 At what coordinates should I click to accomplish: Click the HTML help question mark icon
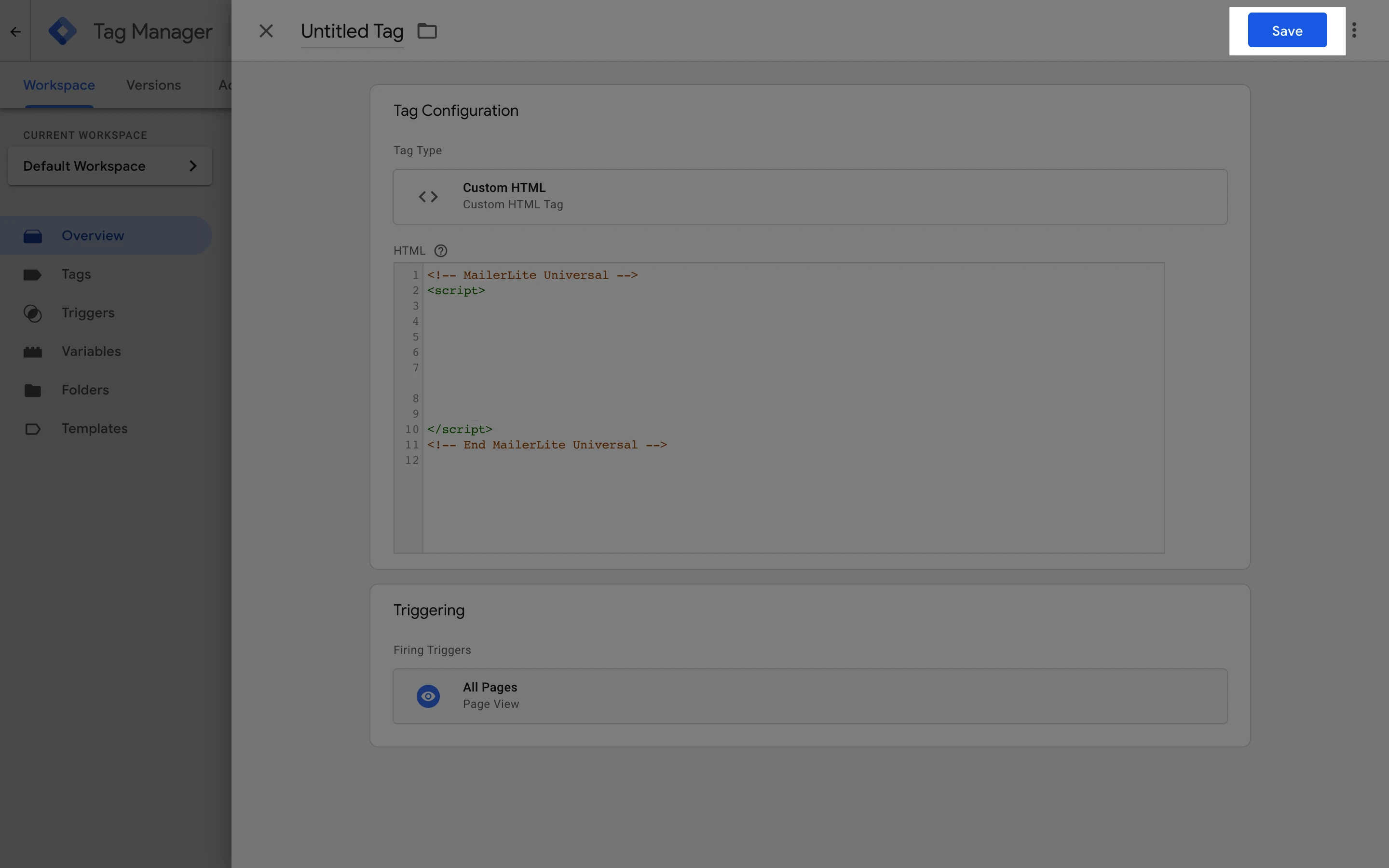[440, 251]
